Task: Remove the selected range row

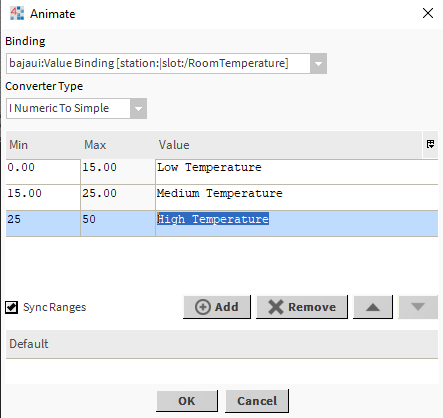Action: (x=302, y=307)
